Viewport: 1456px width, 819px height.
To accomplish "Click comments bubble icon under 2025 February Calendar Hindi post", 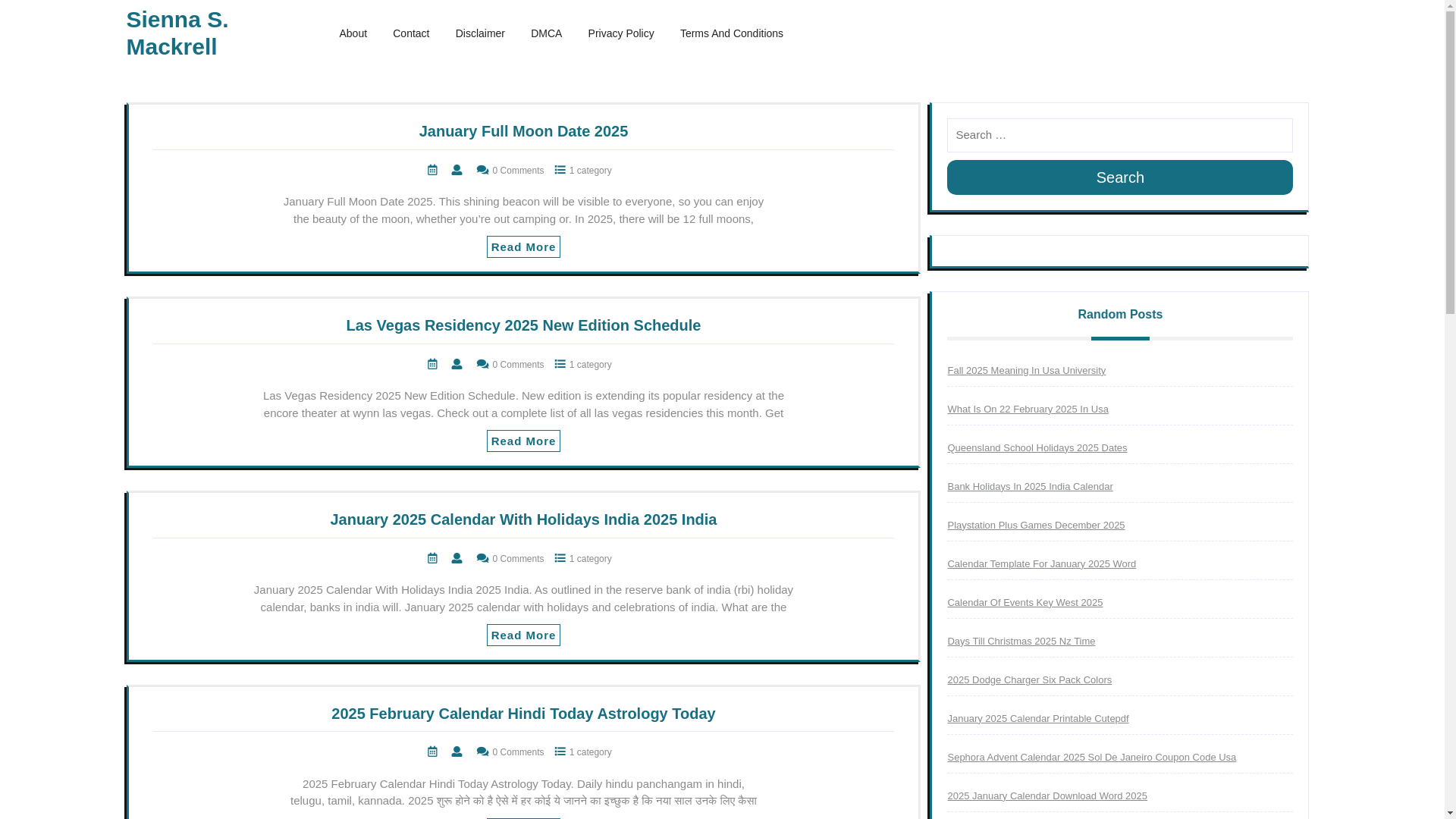I will [x=482, y=752].
